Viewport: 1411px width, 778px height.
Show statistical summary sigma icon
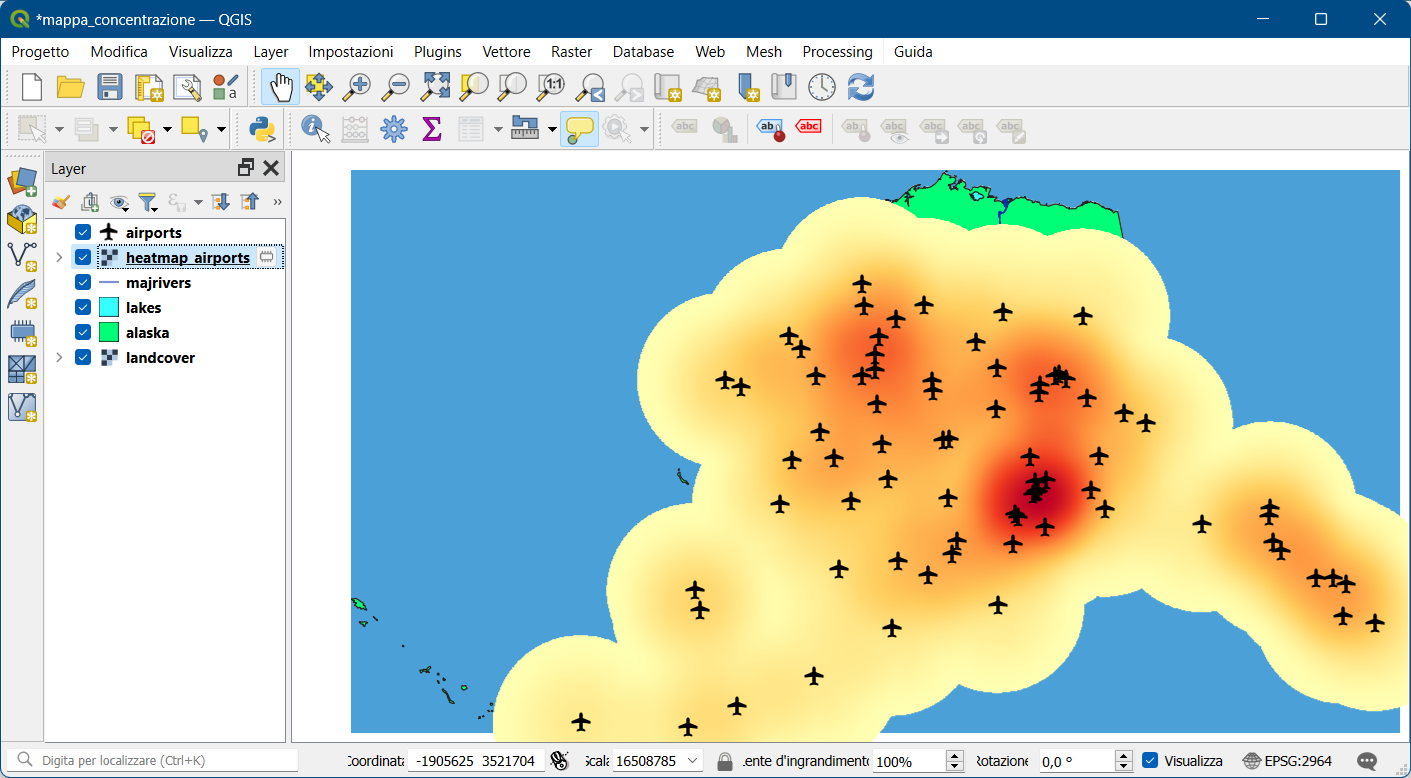tap(432, 128)
